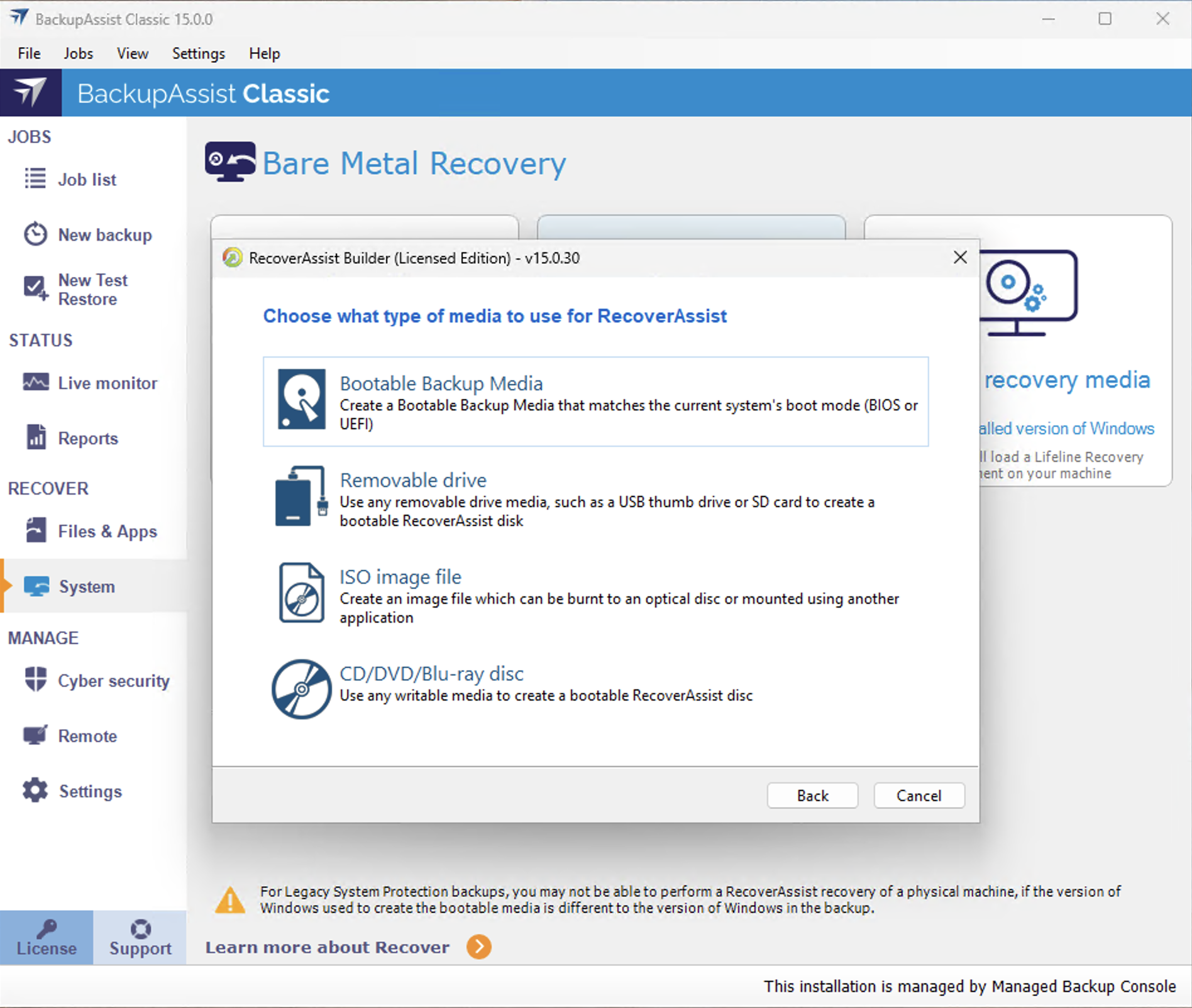Click the CD/DVD/Blu-ray disc icon

(301, 689)
